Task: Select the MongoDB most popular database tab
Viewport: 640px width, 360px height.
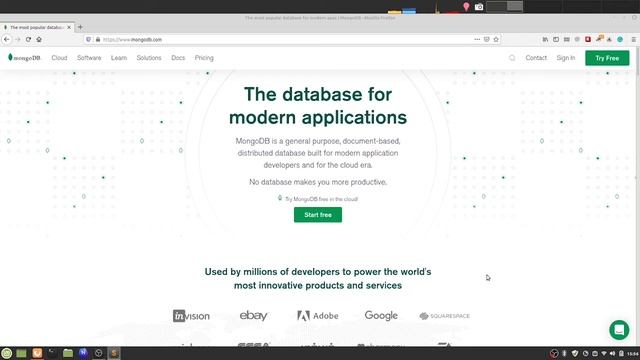Action: point(37,27)
